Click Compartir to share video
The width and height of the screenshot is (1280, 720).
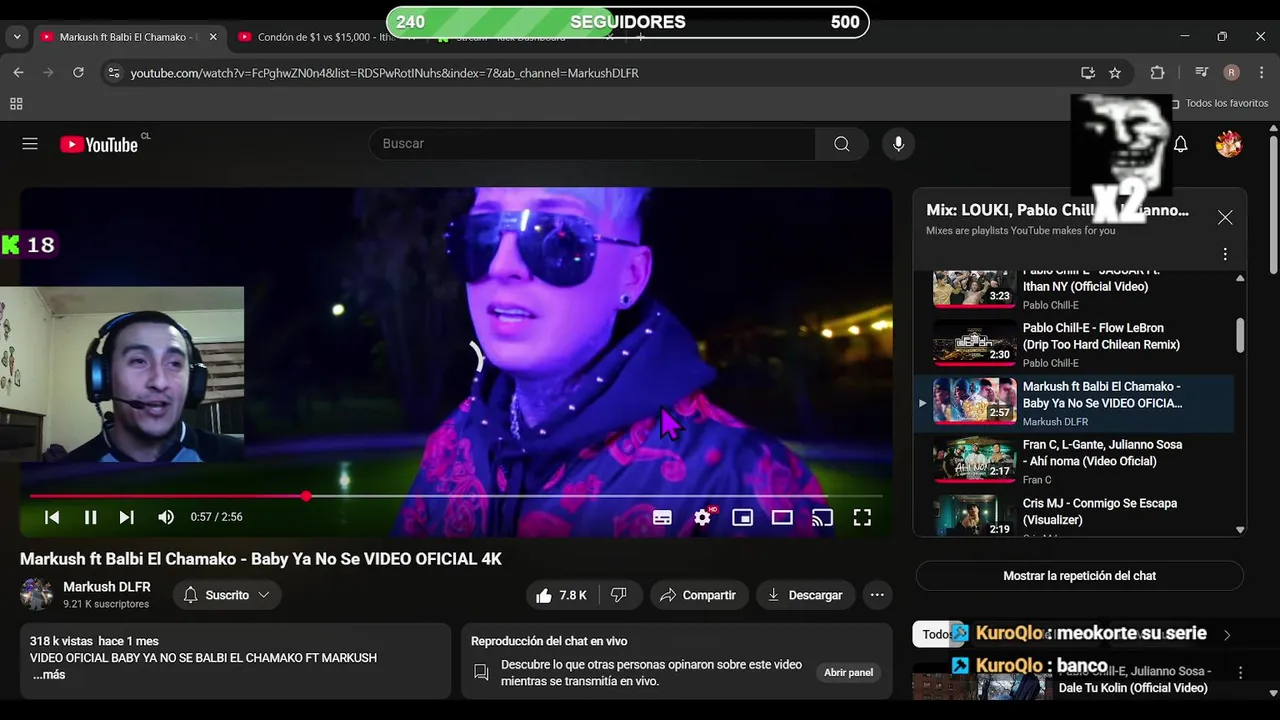[x=698, y=595]
